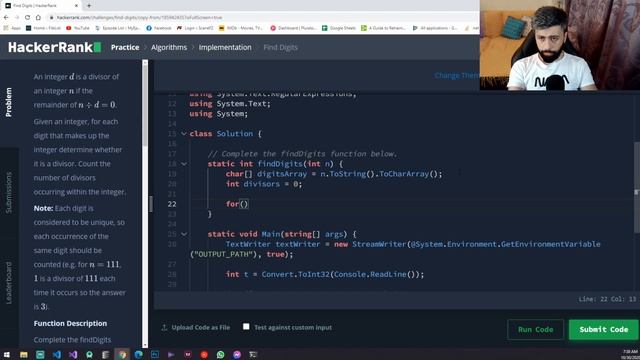Screen dimensions: 640x360
Task: Reload the HackerRank page
Action: pyautogui.click(x=27, y=18)
